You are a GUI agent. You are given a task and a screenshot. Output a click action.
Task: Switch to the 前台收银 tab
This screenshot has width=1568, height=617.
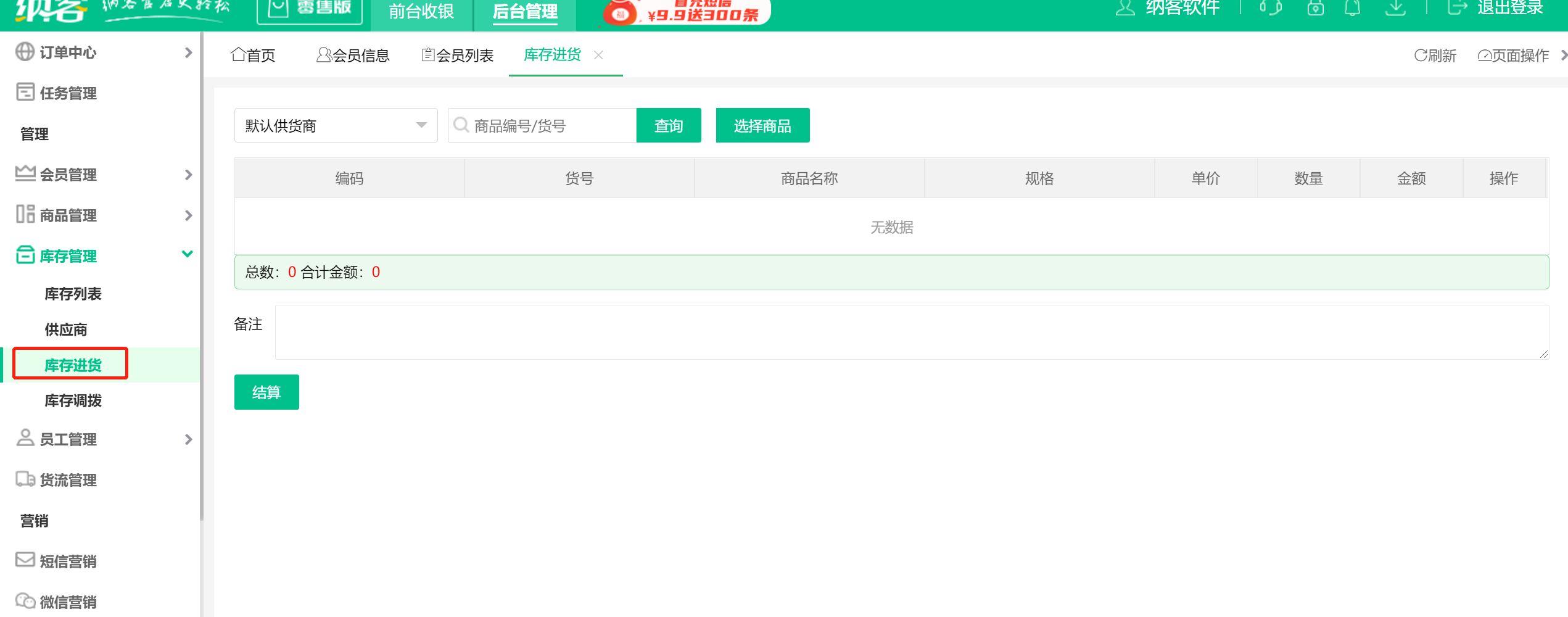pyautogui.click(x=421, y=11)
